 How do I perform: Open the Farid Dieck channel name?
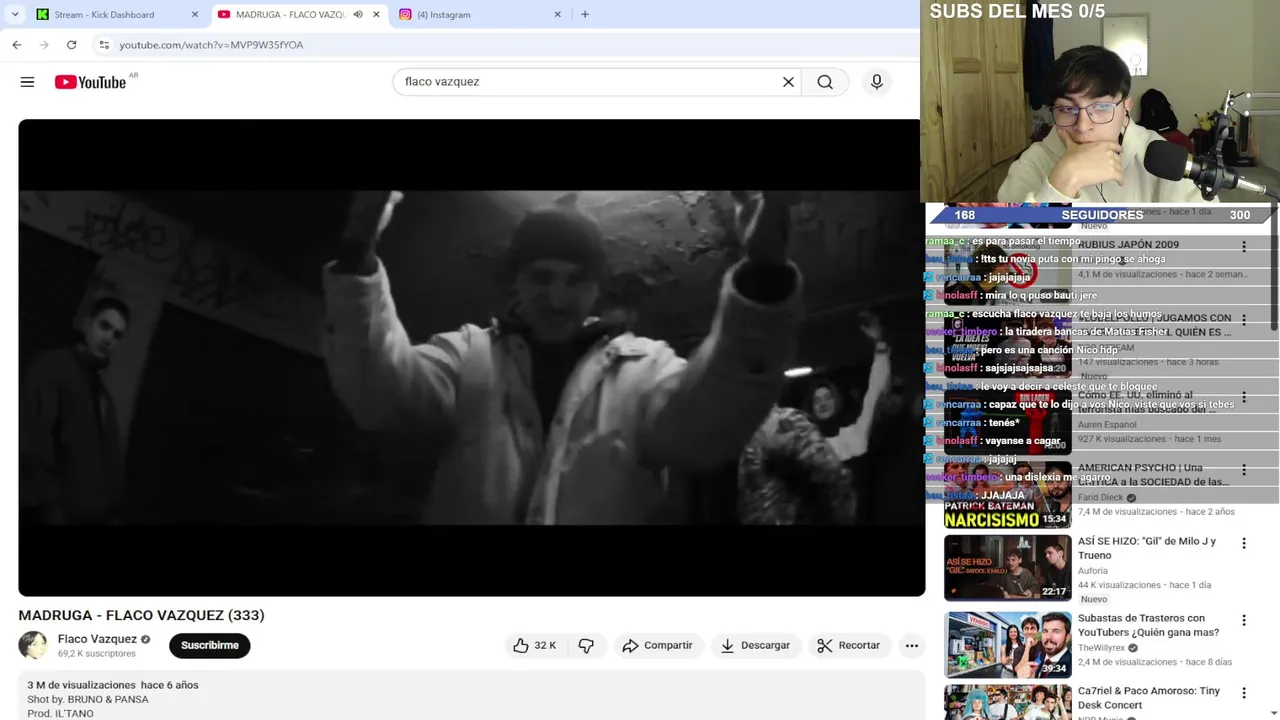pos(1101,497)
